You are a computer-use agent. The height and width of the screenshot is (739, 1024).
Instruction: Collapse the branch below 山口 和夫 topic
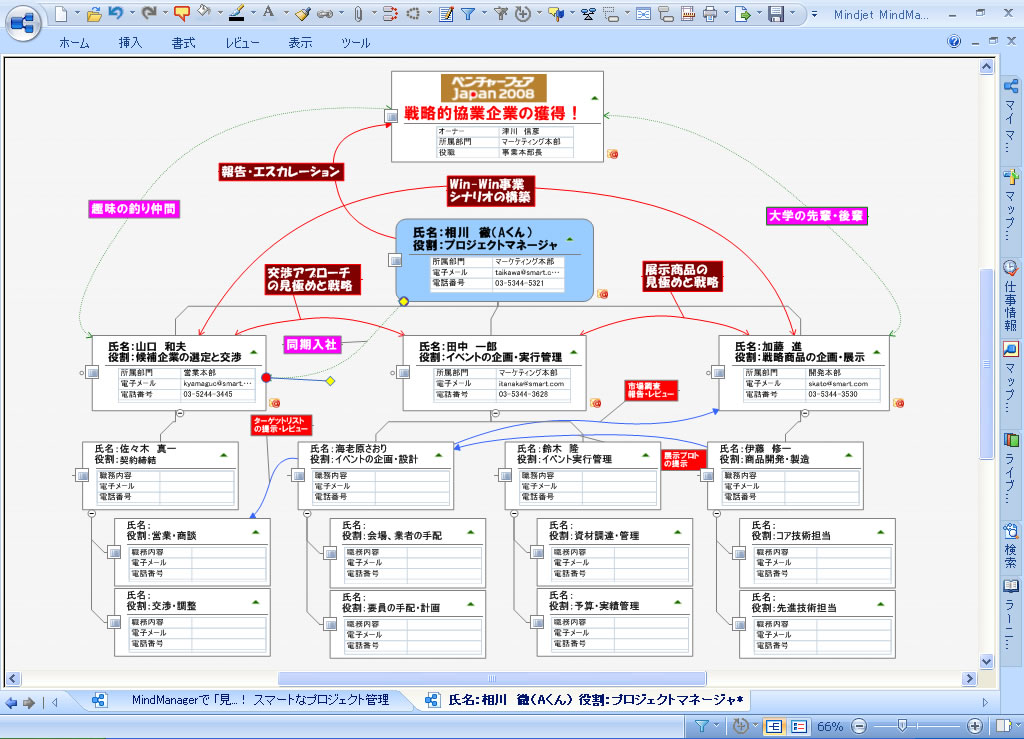point(180,413)
